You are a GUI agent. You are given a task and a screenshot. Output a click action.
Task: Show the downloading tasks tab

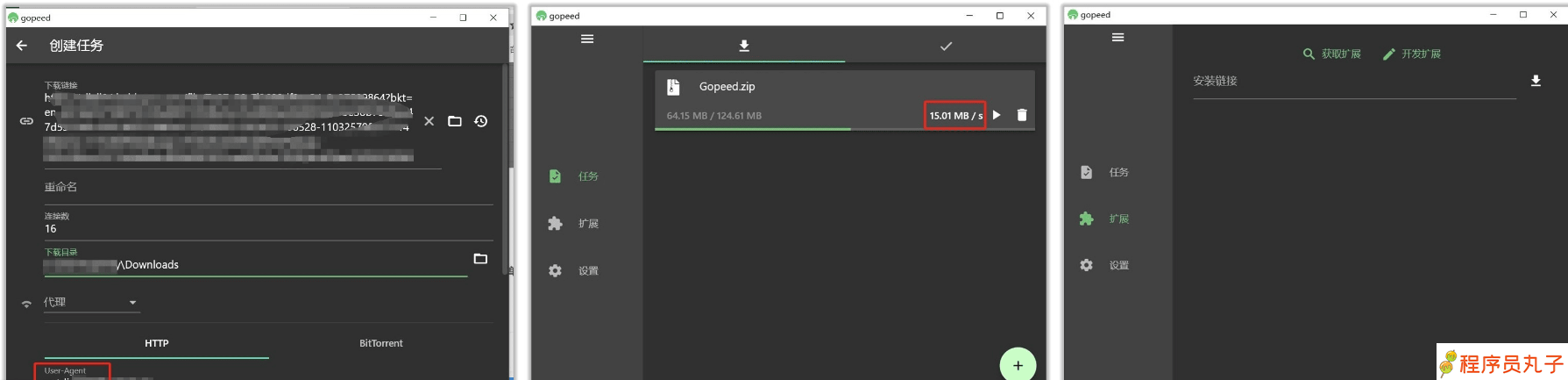(x=744, y=46)
